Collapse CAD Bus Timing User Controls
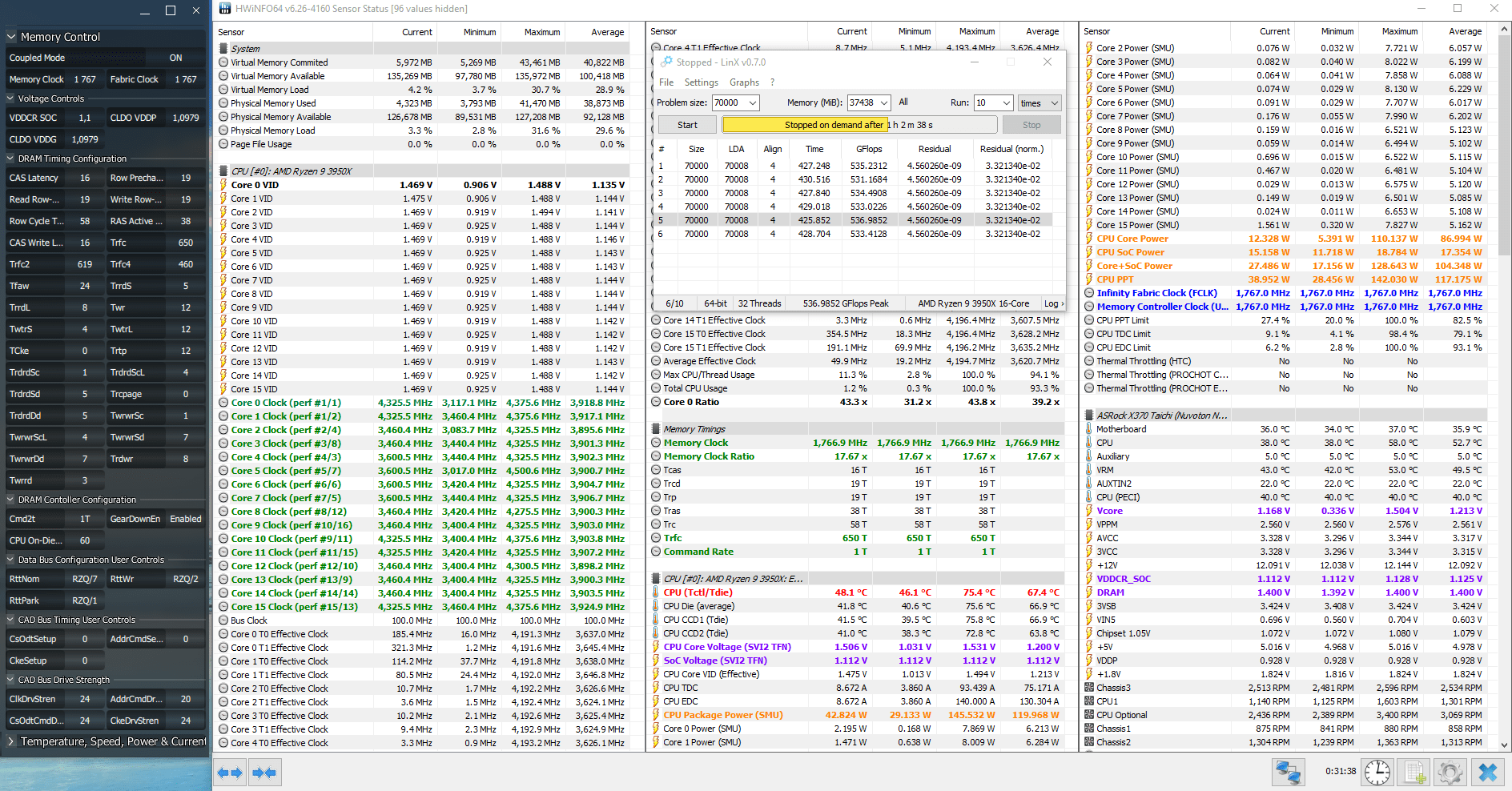Viewport: 1512px width, 791px height. [x=11, y=620]
